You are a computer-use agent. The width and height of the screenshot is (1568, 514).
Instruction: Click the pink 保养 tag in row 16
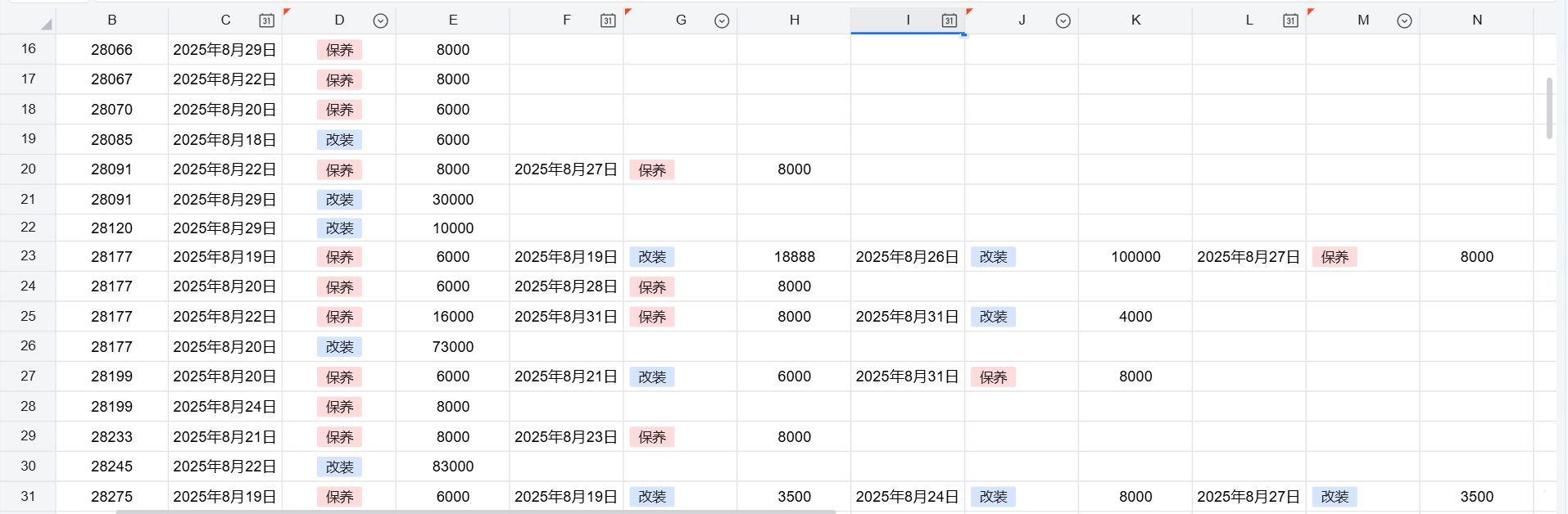tap(339, 50)
